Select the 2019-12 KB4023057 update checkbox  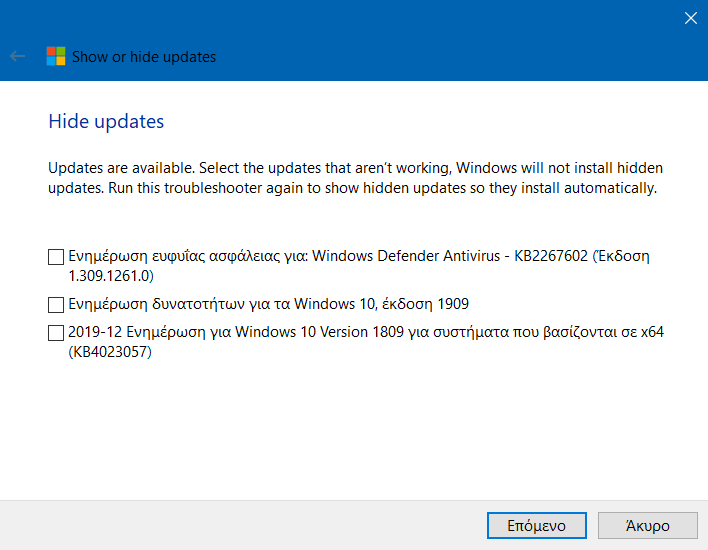click(56, 333)
